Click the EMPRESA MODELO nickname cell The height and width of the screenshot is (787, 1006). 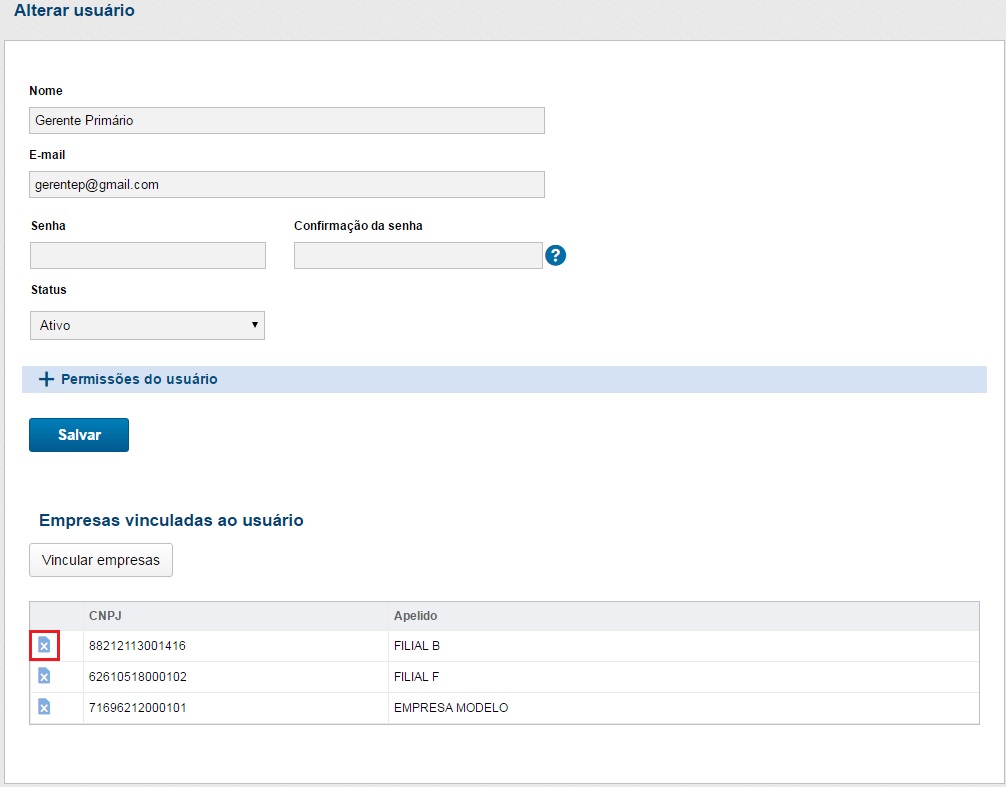(x=451, y=708)
